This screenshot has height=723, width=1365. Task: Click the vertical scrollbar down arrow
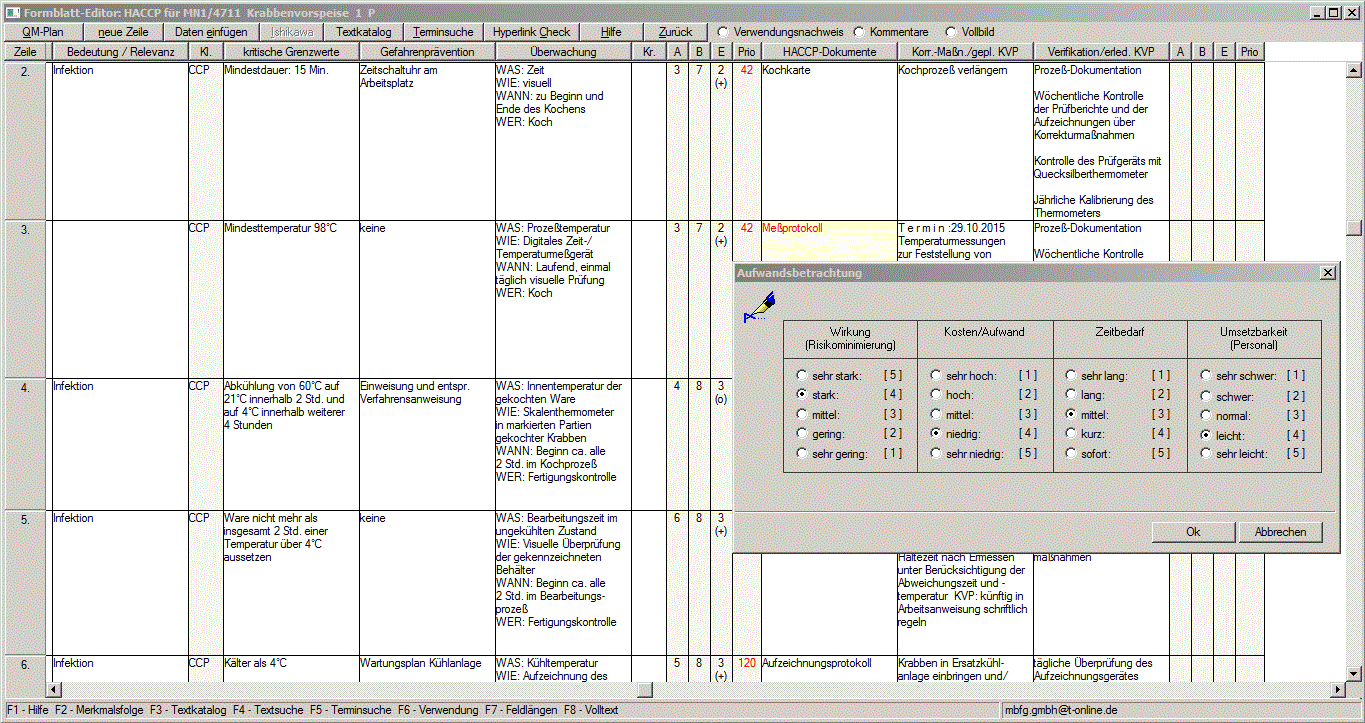(x=1354, y=673)
